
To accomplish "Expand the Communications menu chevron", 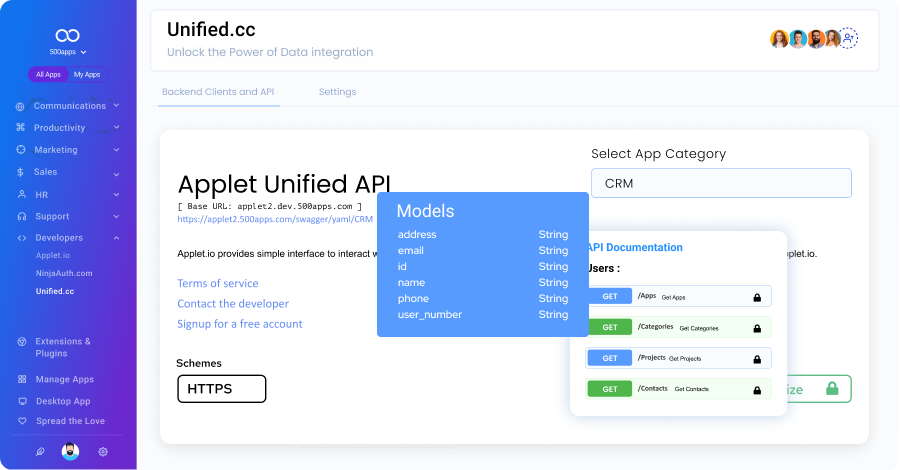I will coord(117,106).
